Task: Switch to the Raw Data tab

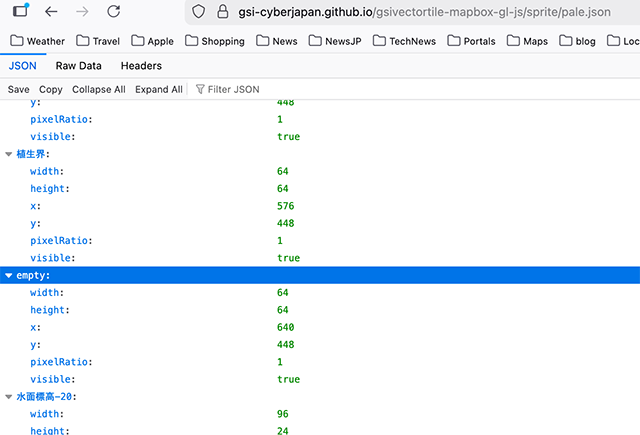Action: click(x=78, y=66)
